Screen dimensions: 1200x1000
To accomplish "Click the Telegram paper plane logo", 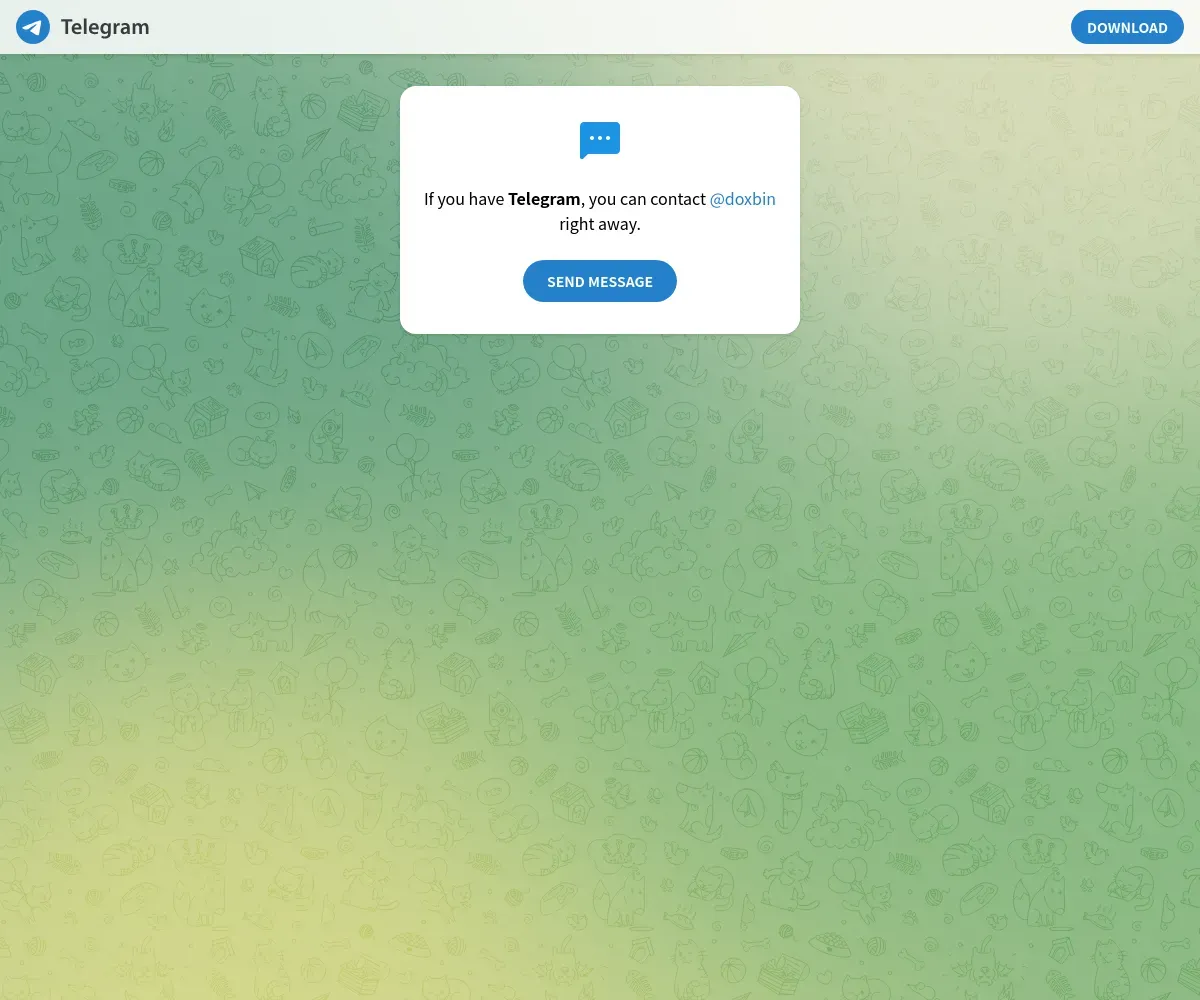I will (33, 27).
